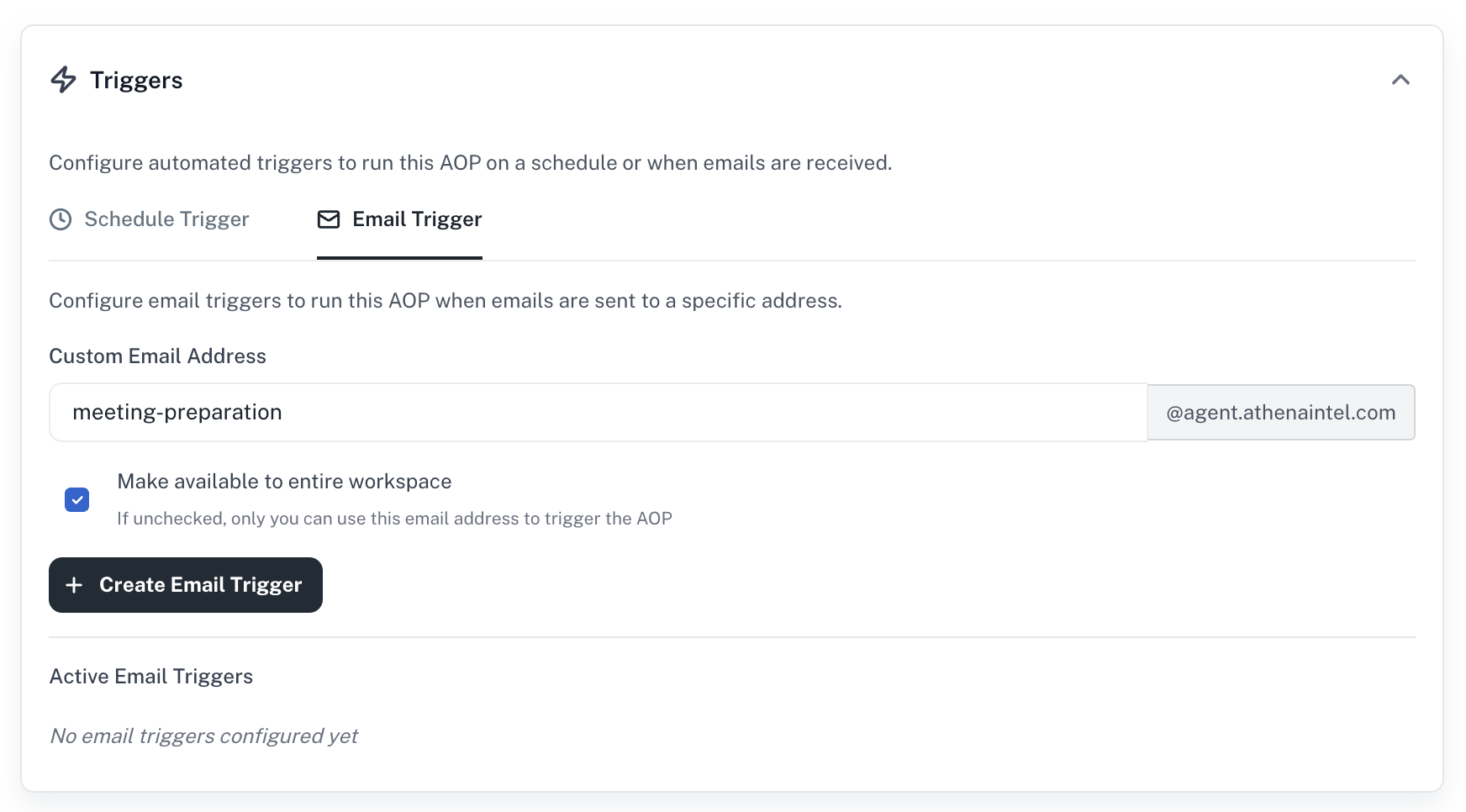Select the Email Trigger tab

coord(399,220)
